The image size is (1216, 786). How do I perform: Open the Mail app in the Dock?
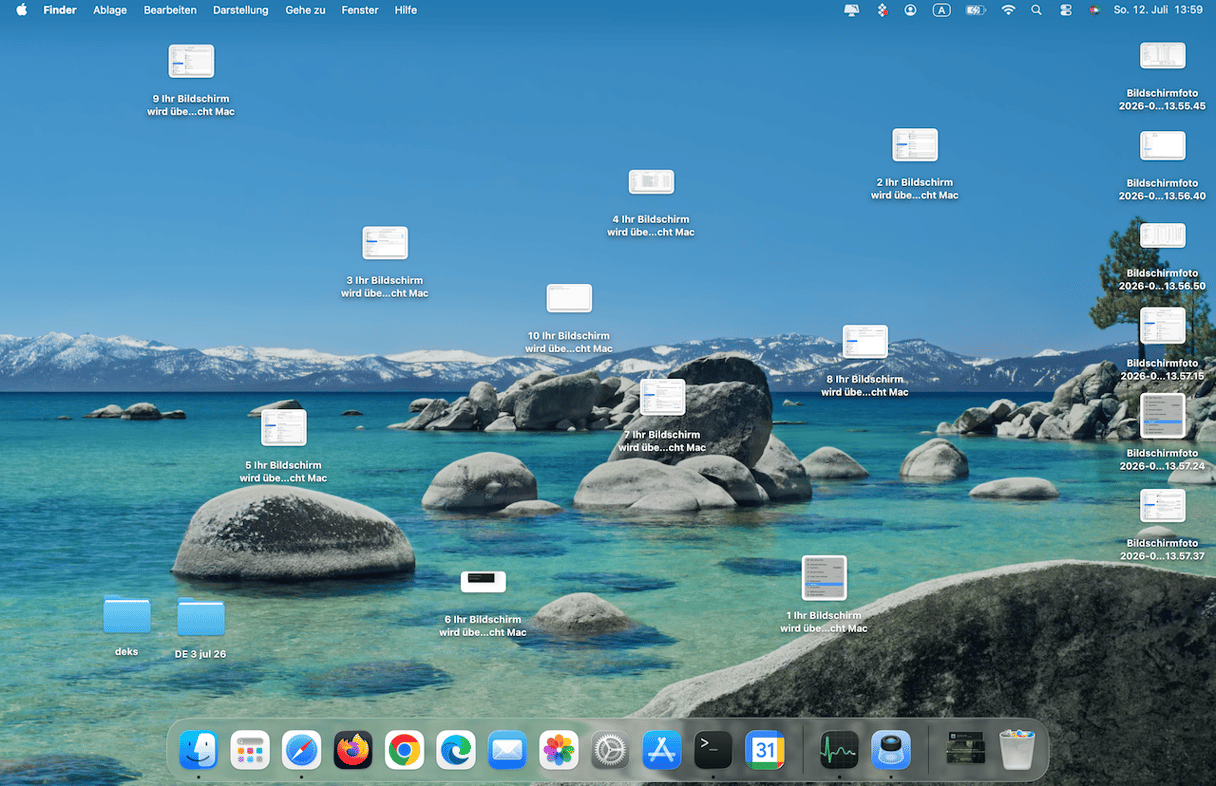(507, 750)
